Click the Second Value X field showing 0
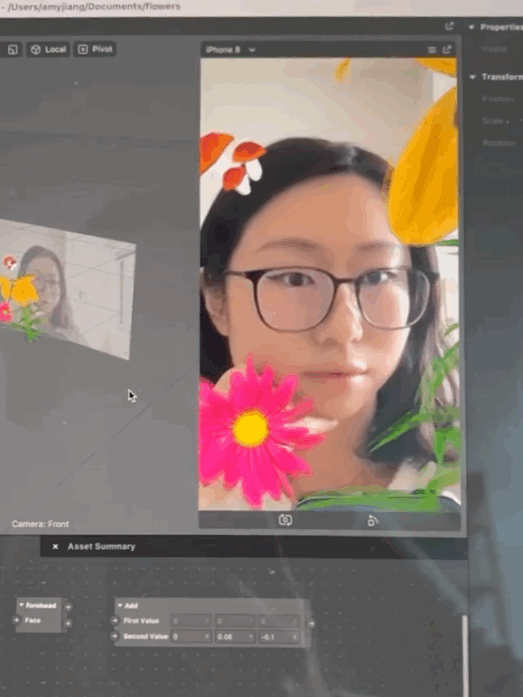The image size is (523, 697). (191, 637)
